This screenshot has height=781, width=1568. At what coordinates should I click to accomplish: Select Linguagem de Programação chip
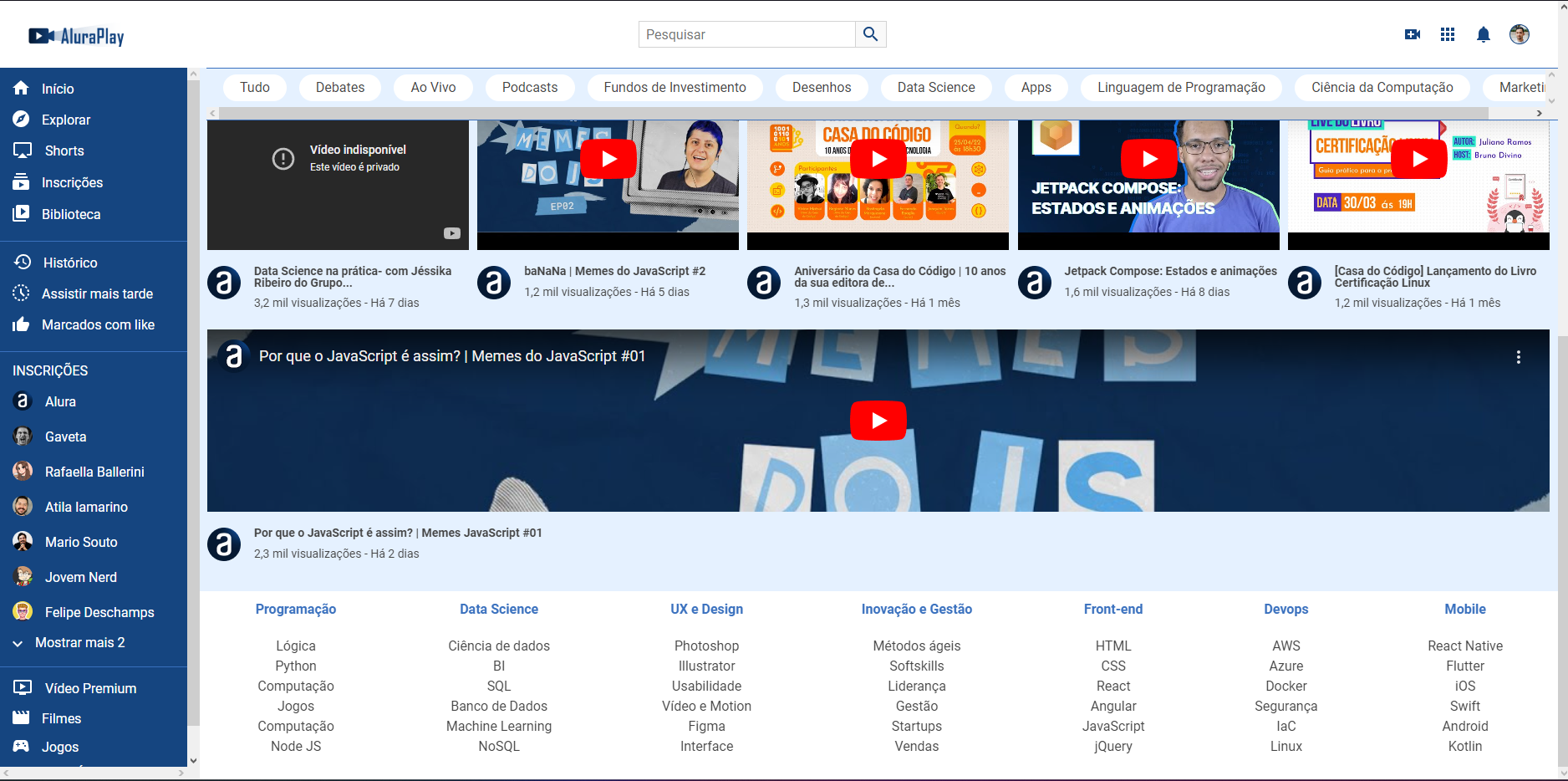click(x=1181, y=87)
